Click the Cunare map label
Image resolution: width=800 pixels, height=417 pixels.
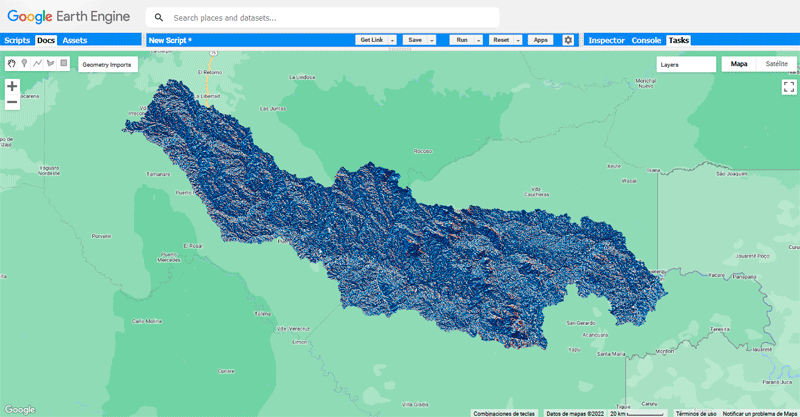point(226,371)
